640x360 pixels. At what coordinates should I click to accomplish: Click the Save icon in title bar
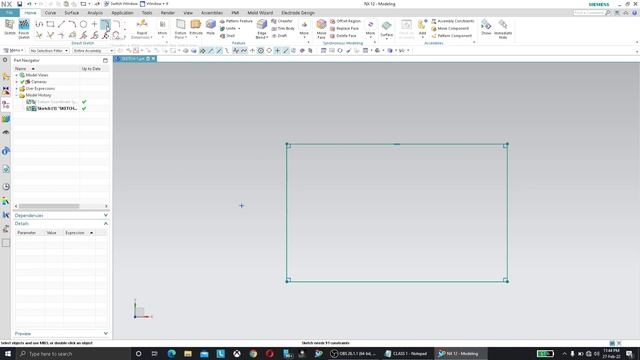click(x=19, y=4)
